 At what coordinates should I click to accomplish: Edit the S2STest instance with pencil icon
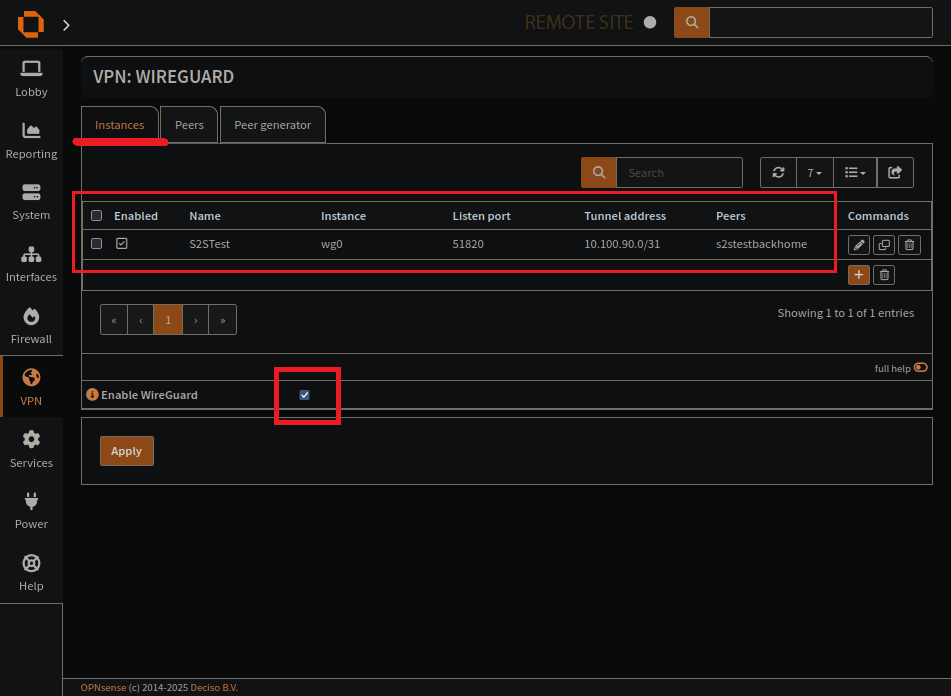click(x=859, y=245)
